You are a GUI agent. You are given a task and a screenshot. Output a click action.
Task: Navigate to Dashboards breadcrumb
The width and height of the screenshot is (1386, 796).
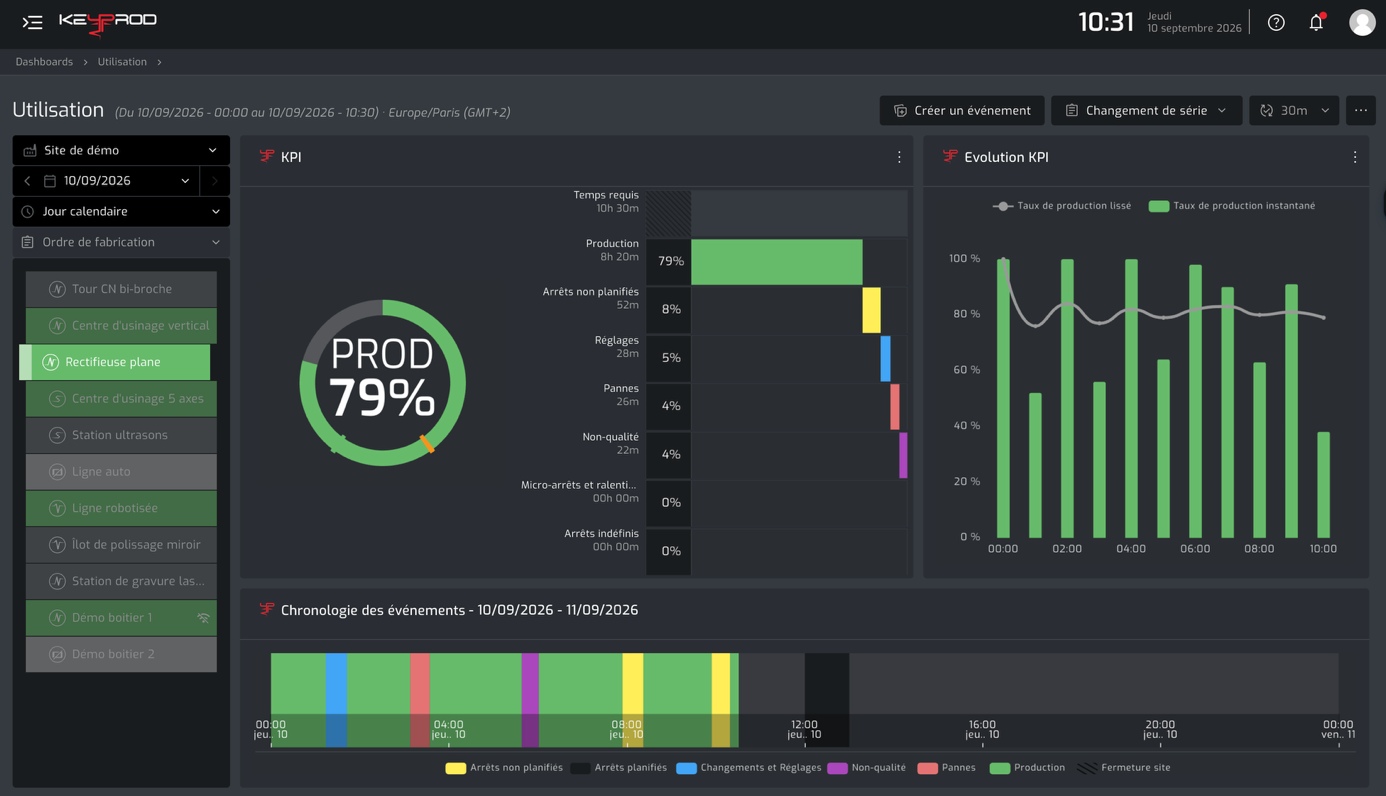coord(44,62)
